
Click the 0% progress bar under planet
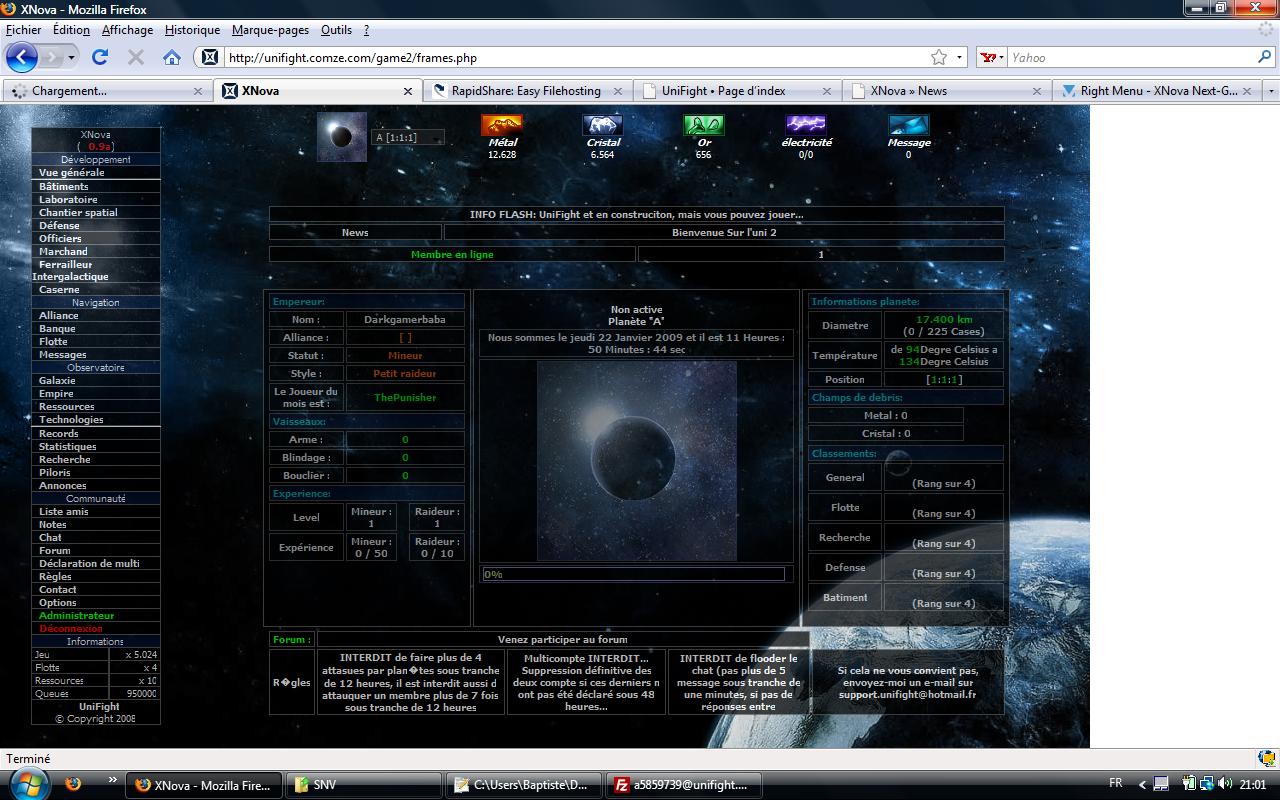pyautogui.click(x=632, y=574)
